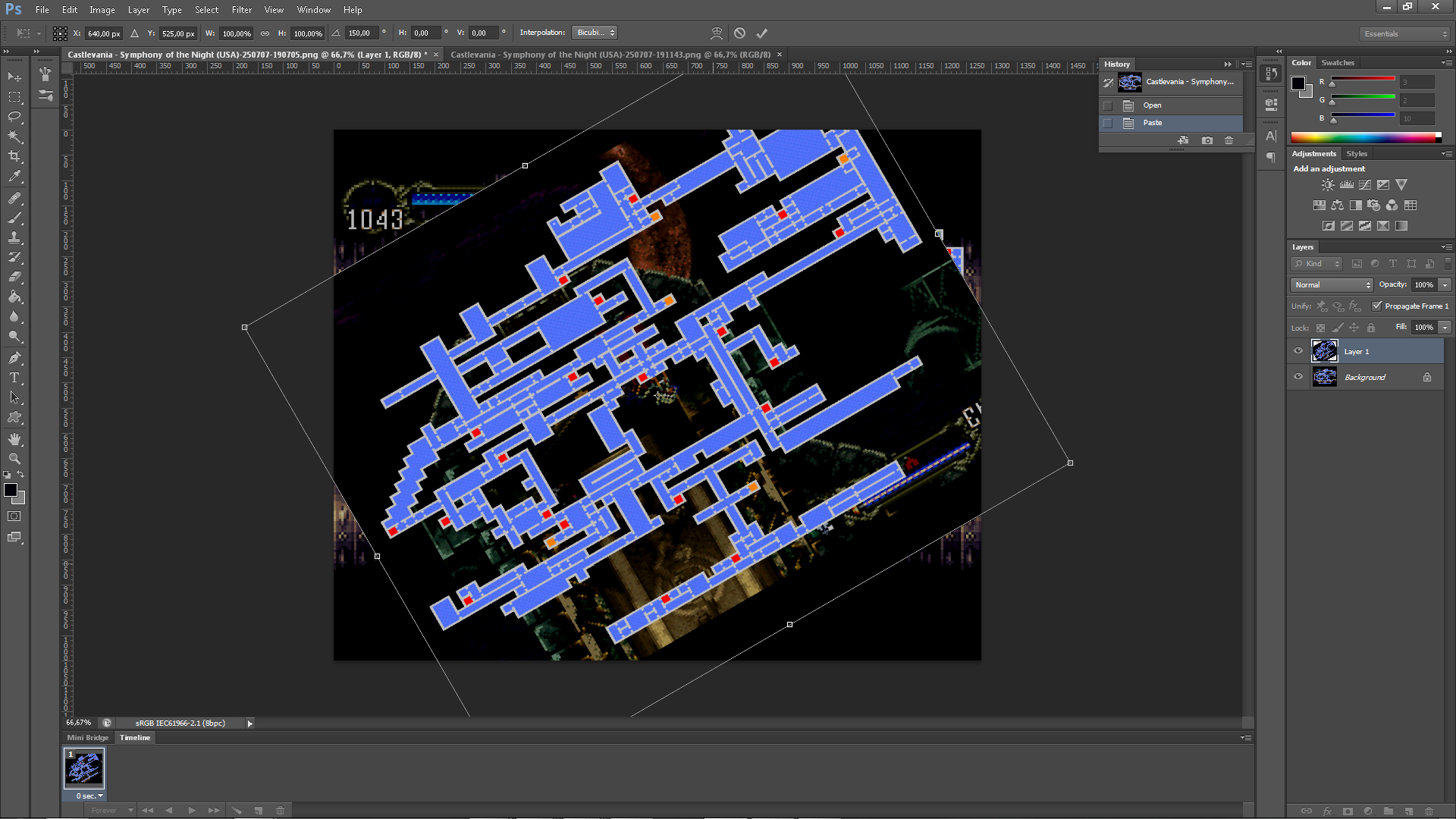Open Character panel icon
Screen dimensions: 1456x819
pyautogui.click(x=1271, y=136)
